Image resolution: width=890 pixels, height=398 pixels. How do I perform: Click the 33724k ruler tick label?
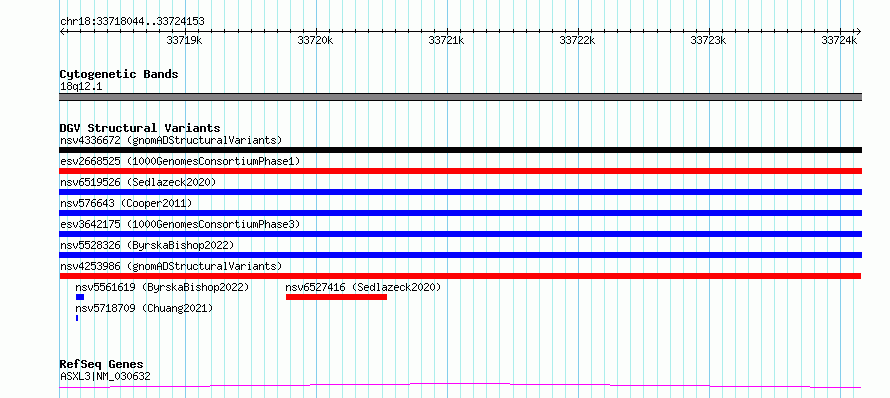pyautogui.click(x=839, y=40)
